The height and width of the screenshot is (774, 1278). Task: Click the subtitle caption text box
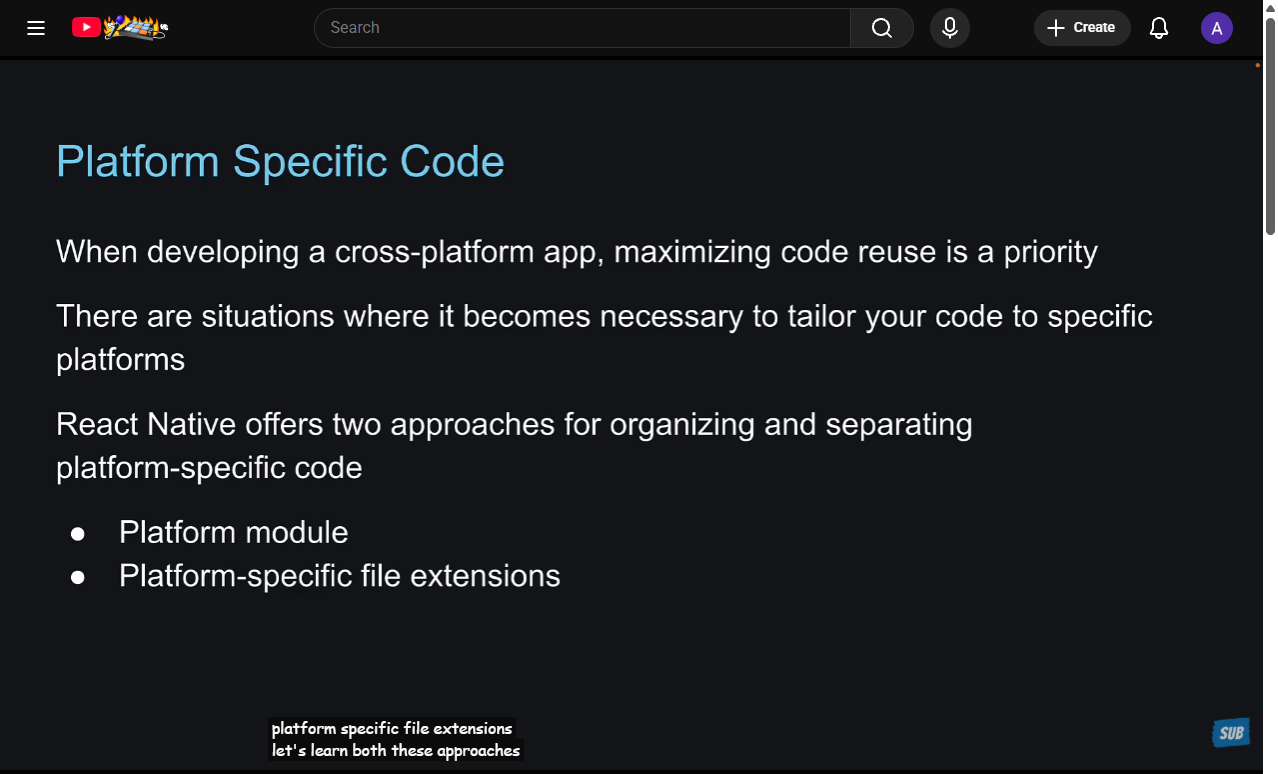click(x=395, y=739)
